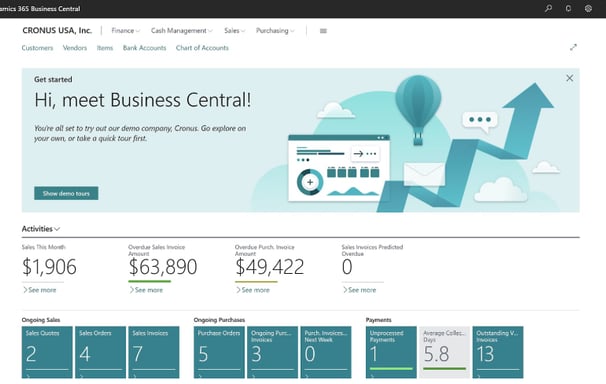This screenshot has width=606, height=384.
Task: Click the Show demo tours button
Action: click(66, 193)
